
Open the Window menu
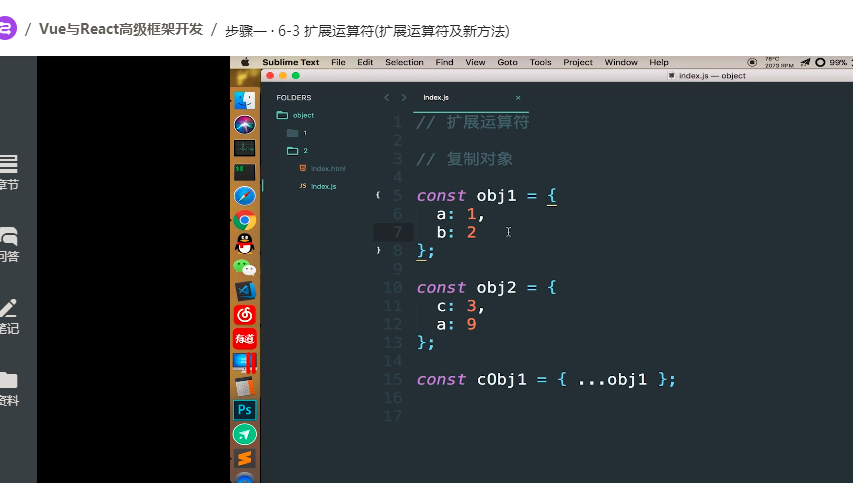[621, 62]
